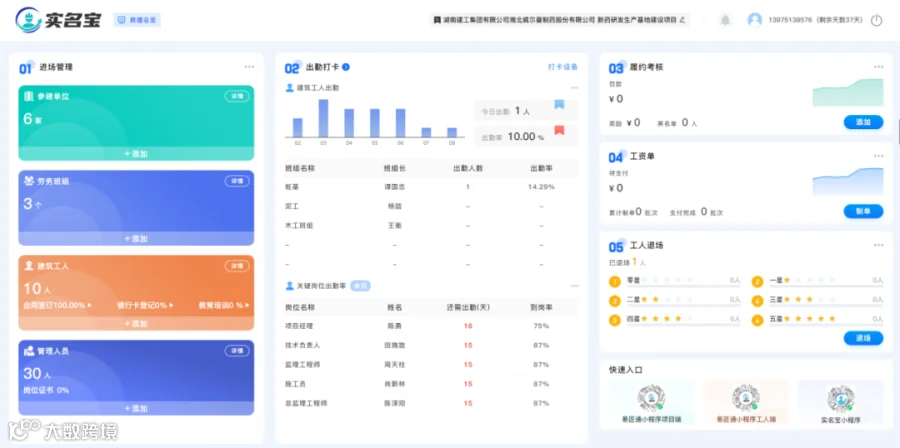Click the 14.29% attendance rate cell
This screenshot has width=900, height=448.
click(x=541, y=187)
